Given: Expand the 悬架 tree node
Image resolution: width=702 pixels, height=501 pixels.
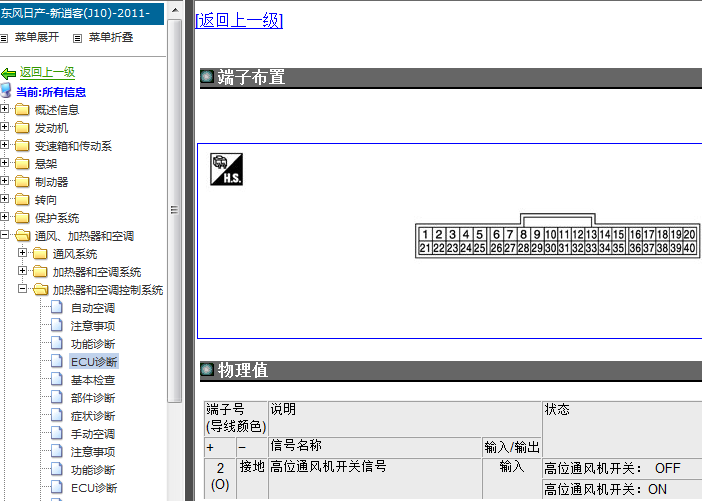Looking at the screenshot, I should click(x=4, y=163).
